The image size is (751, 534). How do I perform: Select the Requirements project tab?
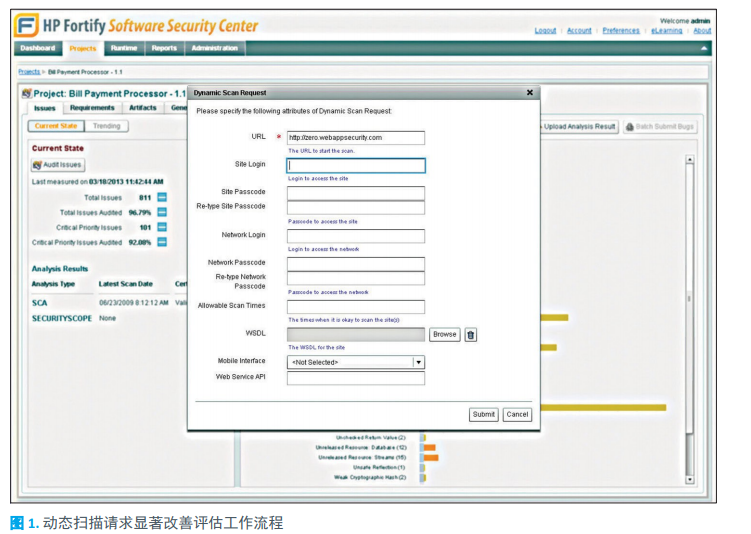tap(92, 108)
